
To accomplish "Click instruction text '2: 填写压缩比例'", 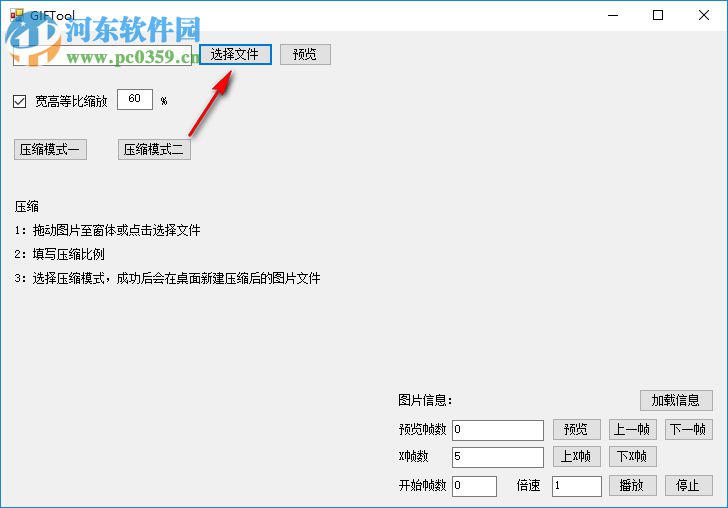I will point(59,254).
